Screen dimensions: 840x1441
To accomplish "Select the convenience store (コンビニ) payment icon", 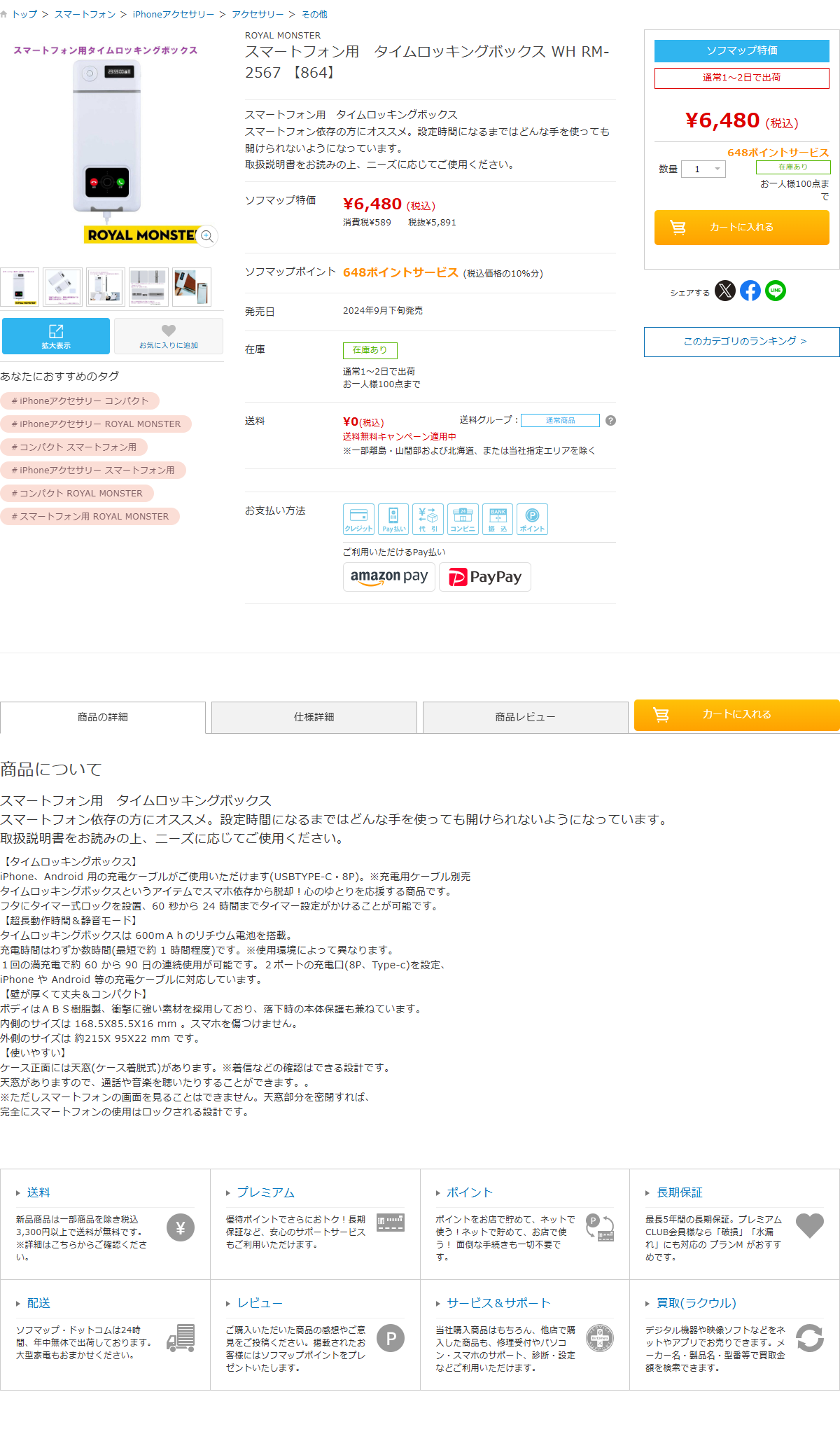I will point(463,519).
